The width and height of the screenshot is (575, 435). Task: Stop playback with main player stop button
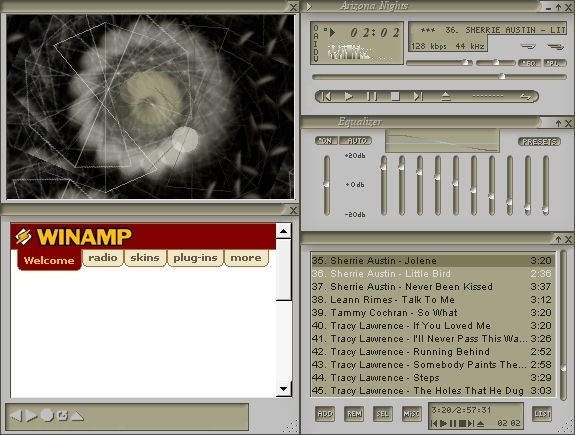[x=395, y=96]
